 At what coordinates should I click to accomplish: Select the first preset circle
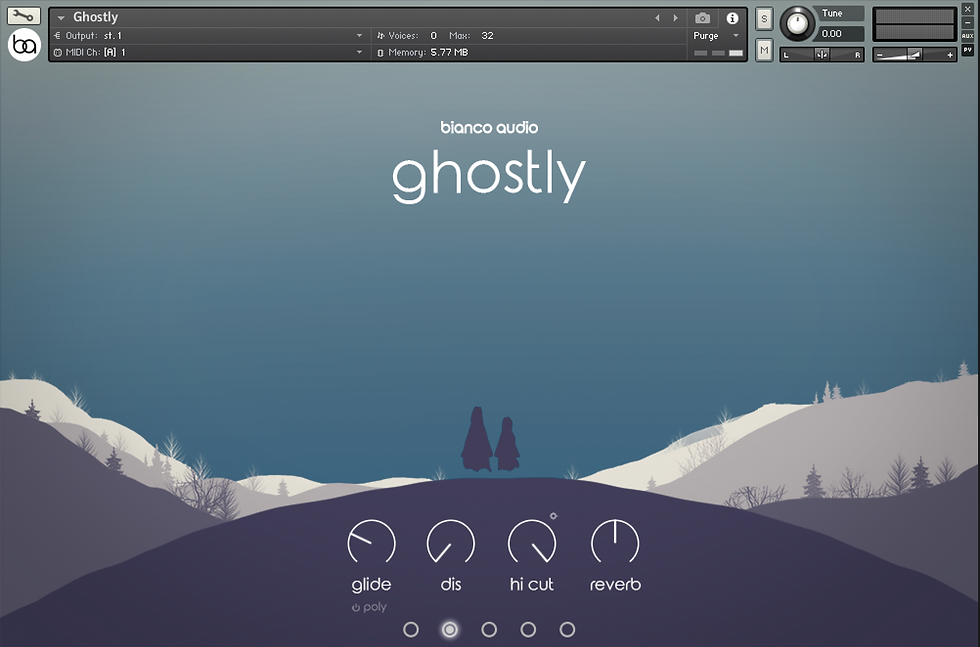click(411, 629)
